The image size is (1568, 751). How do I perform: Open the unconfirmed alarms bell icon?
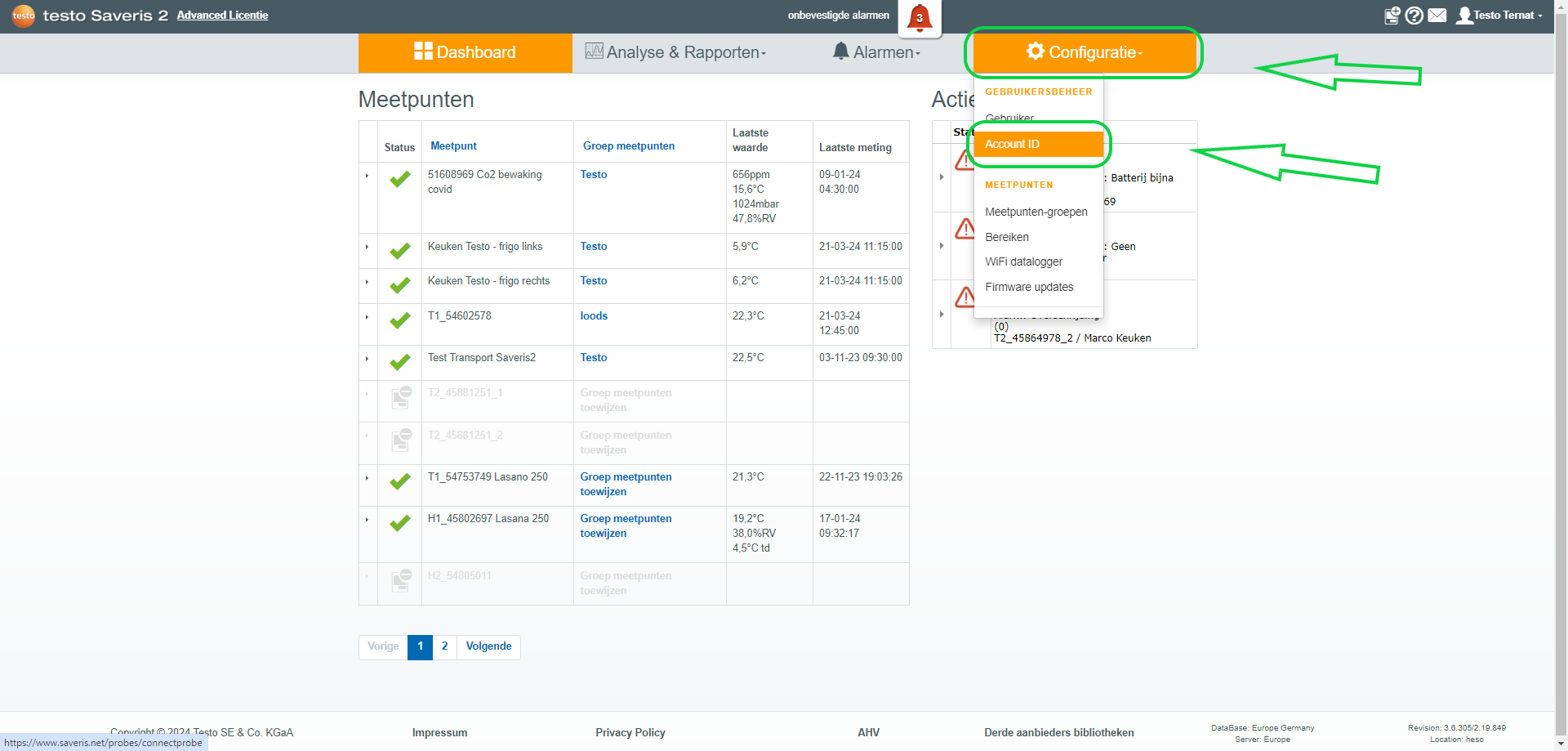point(920,18)
